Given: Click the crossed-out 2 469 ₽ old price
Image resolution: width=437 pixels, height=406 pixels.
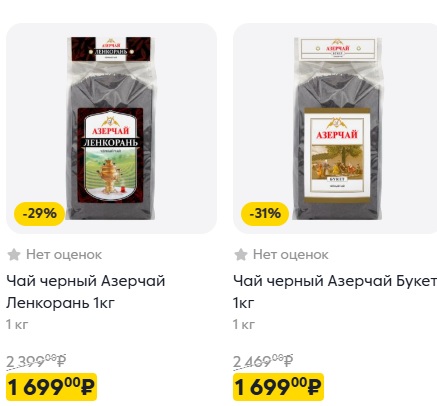Looking at the screenshot, I should tap(263, 361).
